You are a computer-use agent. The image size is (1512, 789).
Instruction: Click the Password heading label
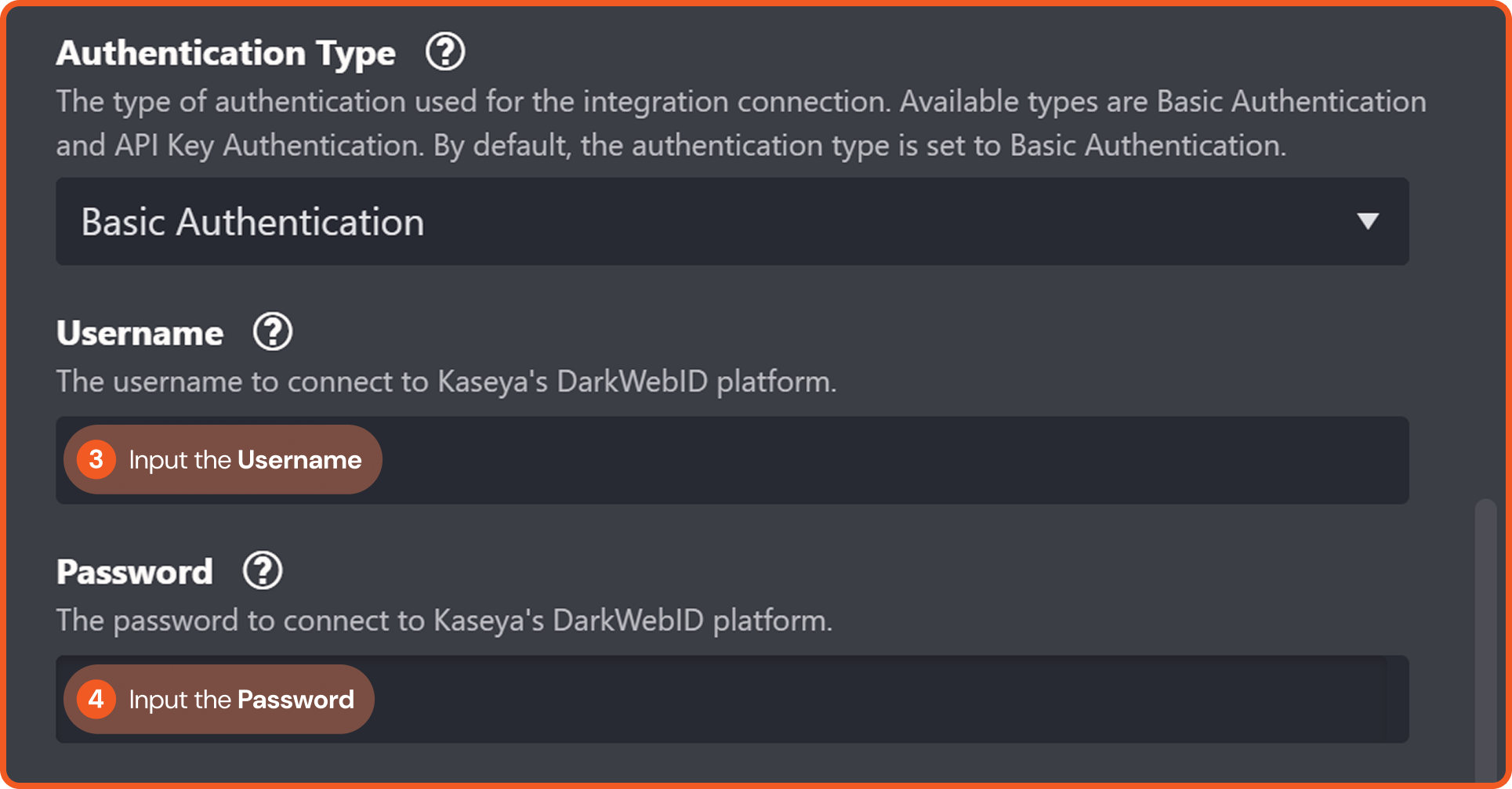(x=135, y=572)
